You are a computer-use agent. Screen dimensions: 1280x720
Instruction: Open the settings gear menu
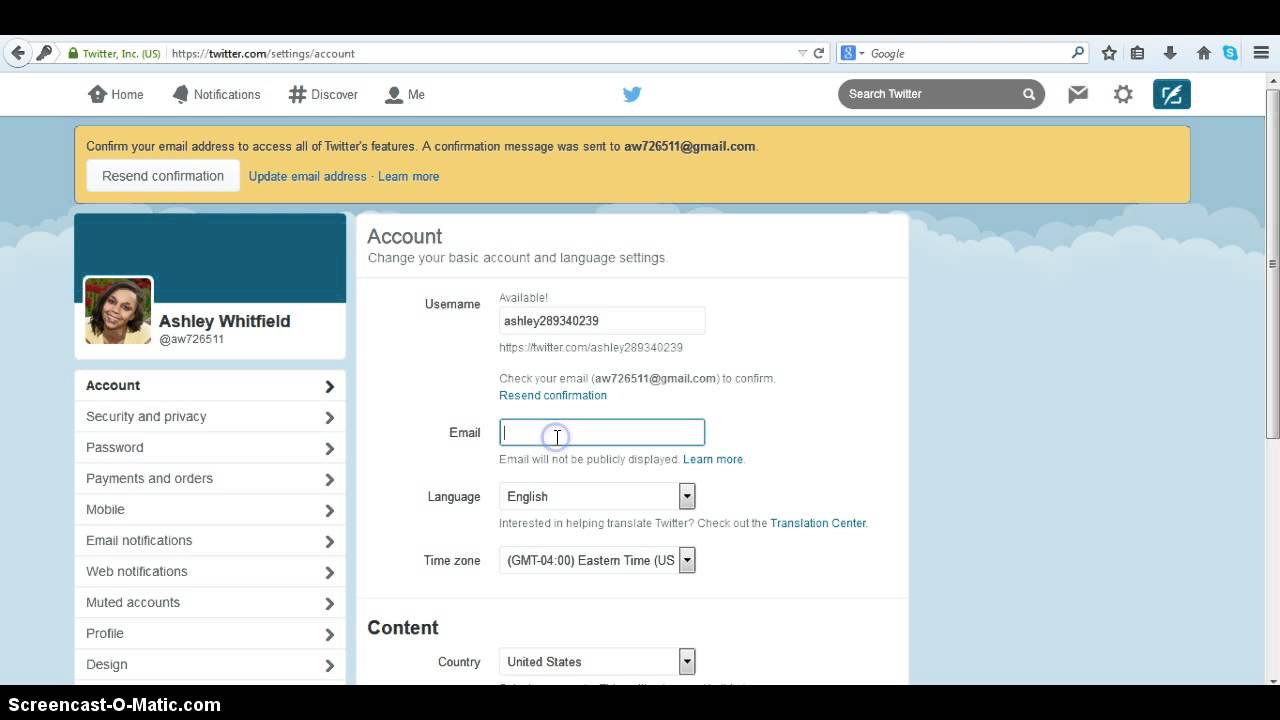tap(1123, 94)
